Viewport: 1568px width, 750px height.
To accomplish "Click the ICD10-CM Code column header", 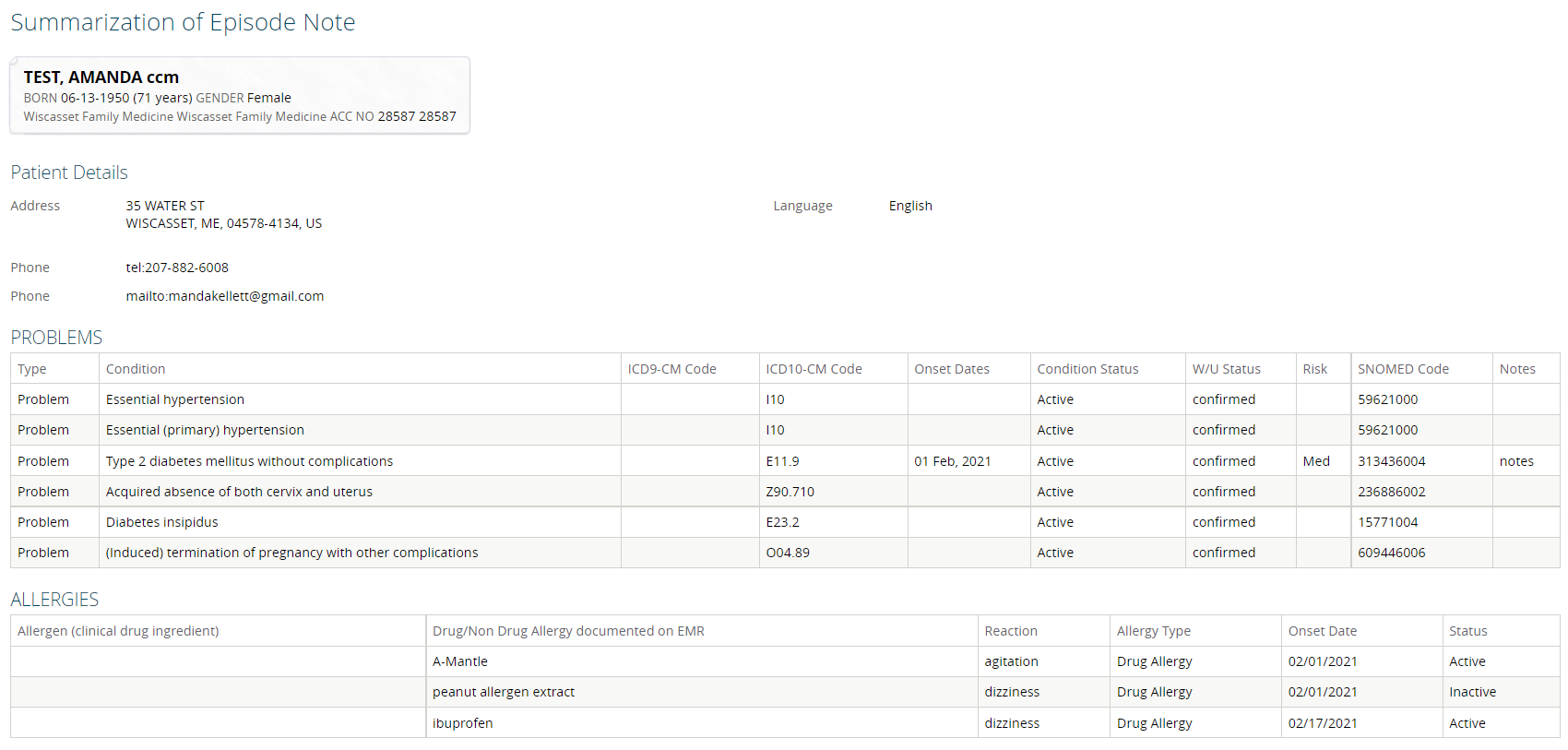I will pyautogui.click(x=814, y=369).
